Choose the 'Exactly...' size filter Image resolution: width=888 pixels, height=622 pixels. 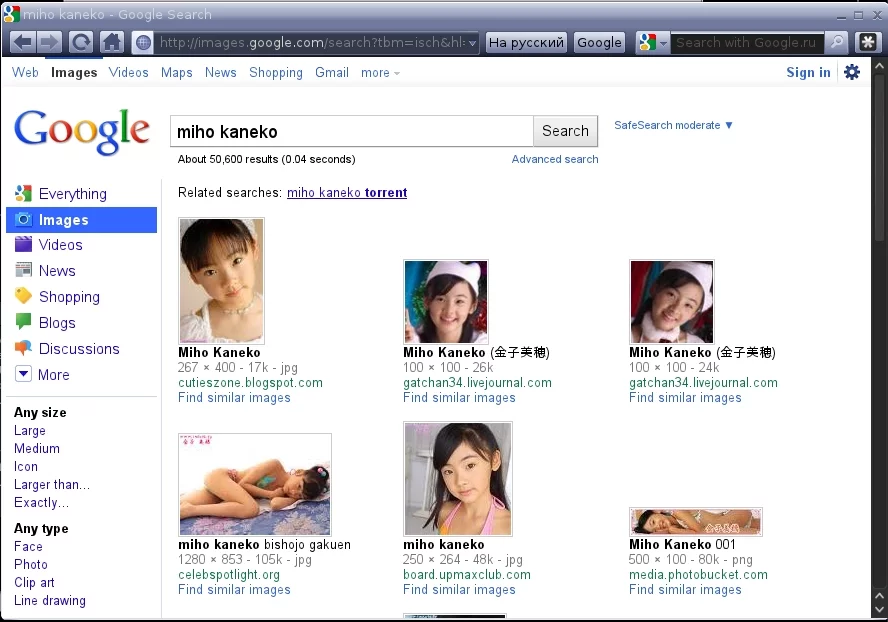(x=41, y=502)
